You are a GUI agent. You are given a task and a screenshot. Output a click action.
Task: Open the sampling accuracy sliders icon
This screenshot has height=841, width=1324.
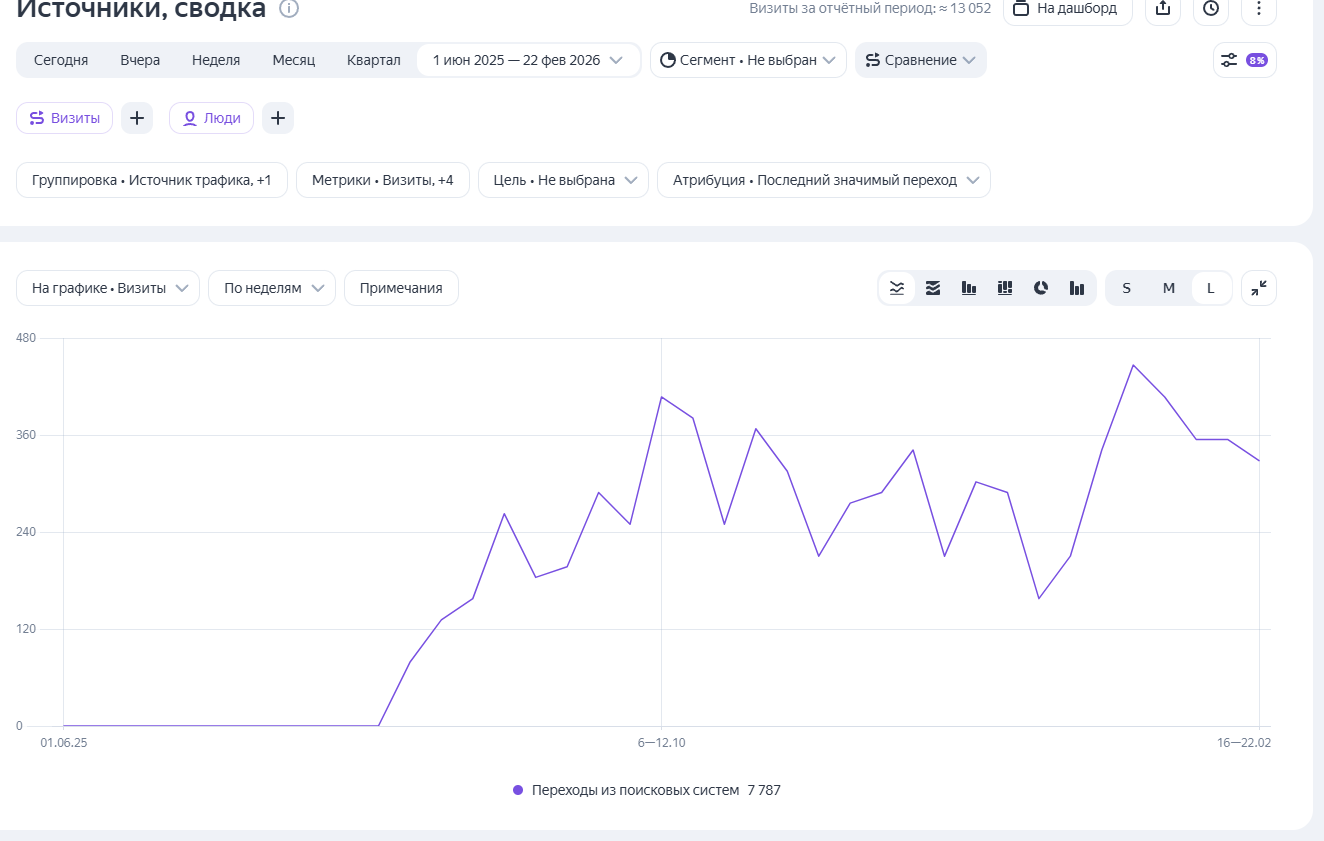[1244, 60]
